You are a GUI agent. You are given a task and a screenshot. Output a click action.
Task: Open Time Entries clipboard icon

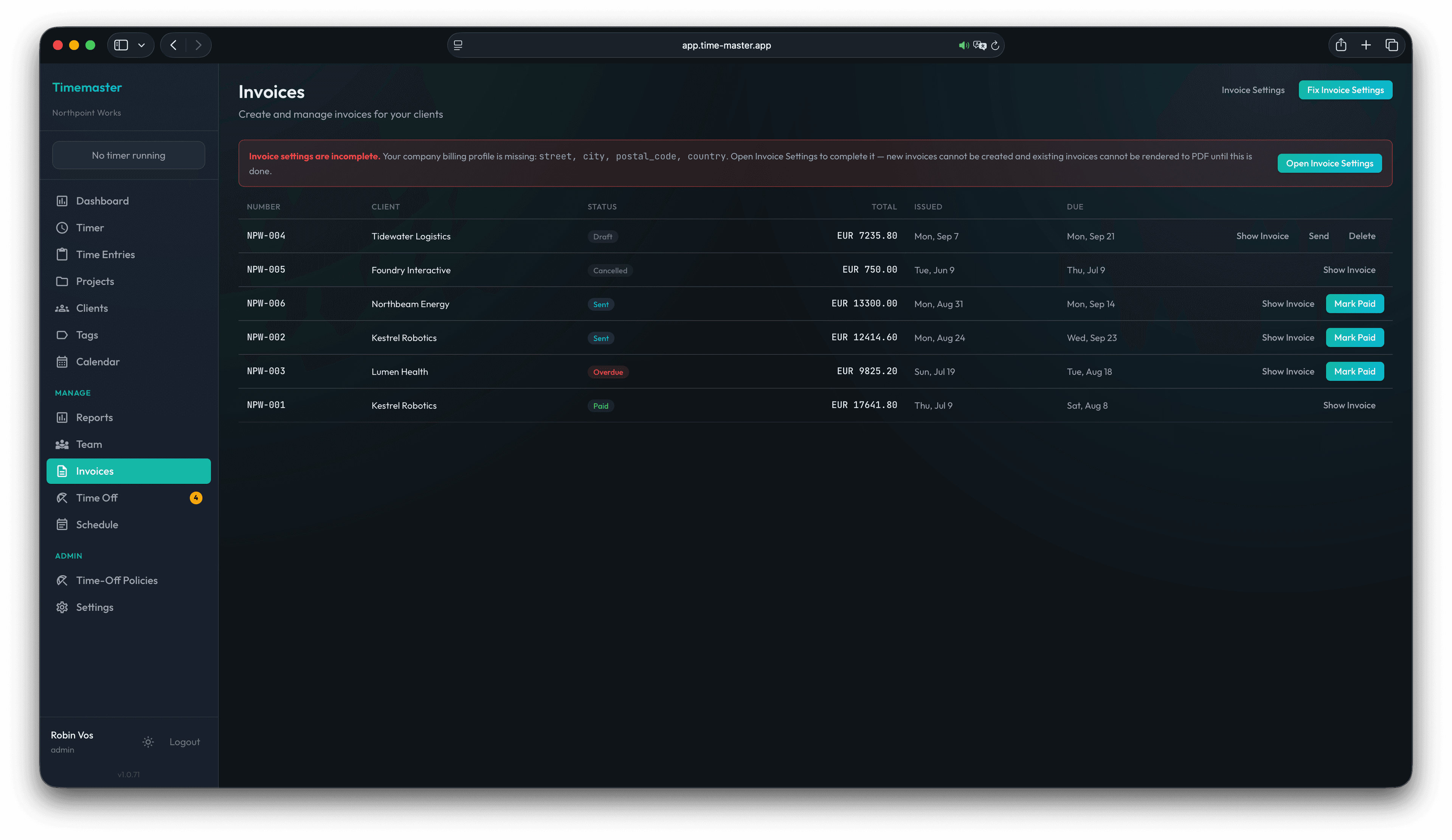pos(62,255)
